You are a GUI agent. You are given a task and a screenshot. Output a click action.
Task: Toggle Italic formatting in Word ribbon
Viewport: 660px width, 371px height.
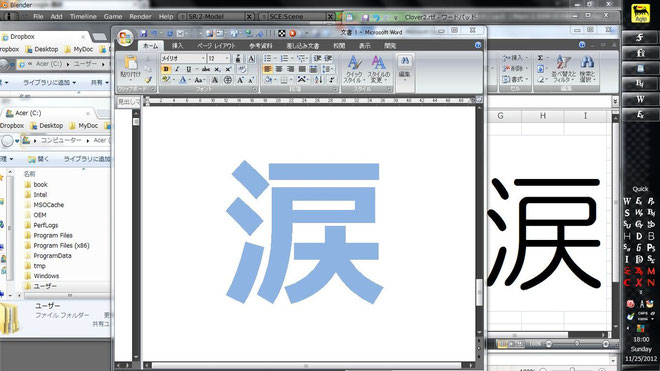pos(177,69)
